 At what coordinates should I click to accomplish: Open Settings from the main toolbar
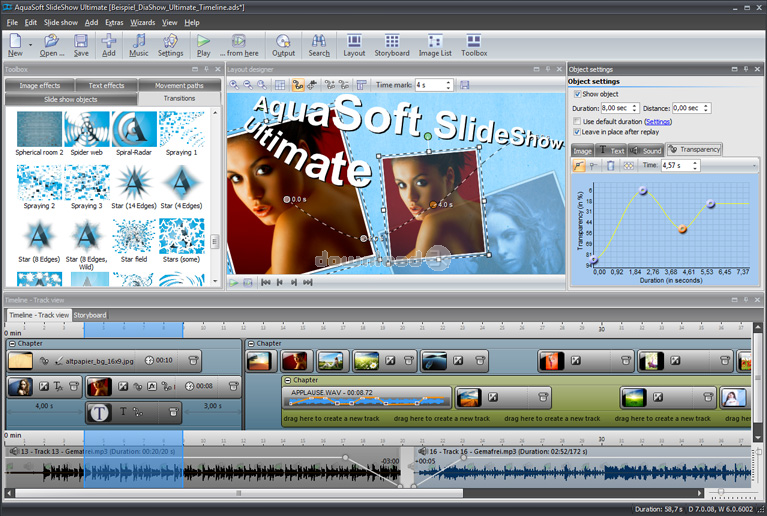click(170, 45)
